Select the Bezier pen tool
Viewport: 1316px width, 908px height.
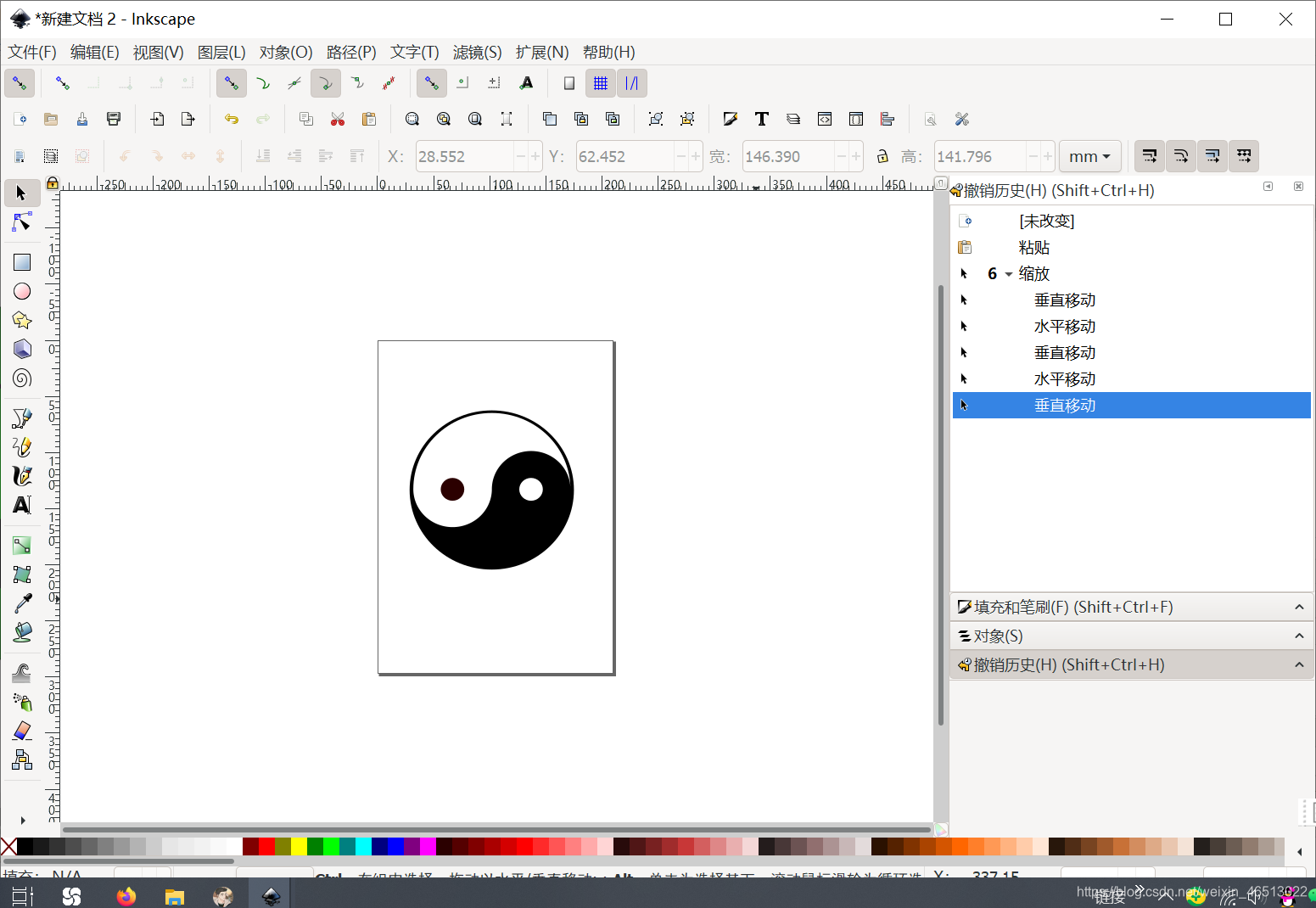(21, 418)
